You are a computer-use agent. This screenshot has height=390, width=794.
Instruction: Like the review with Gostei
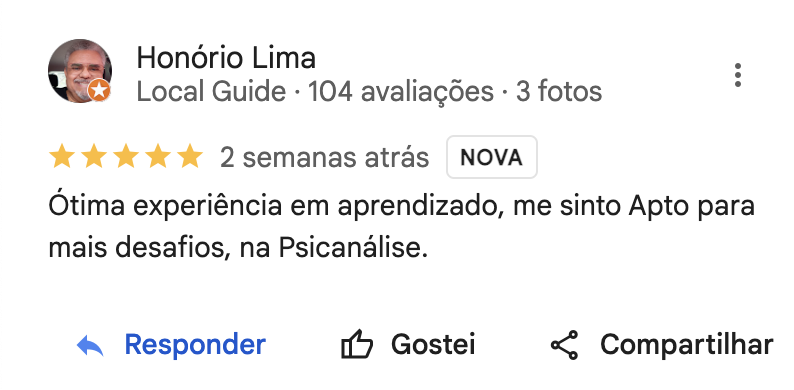[433, 345]
